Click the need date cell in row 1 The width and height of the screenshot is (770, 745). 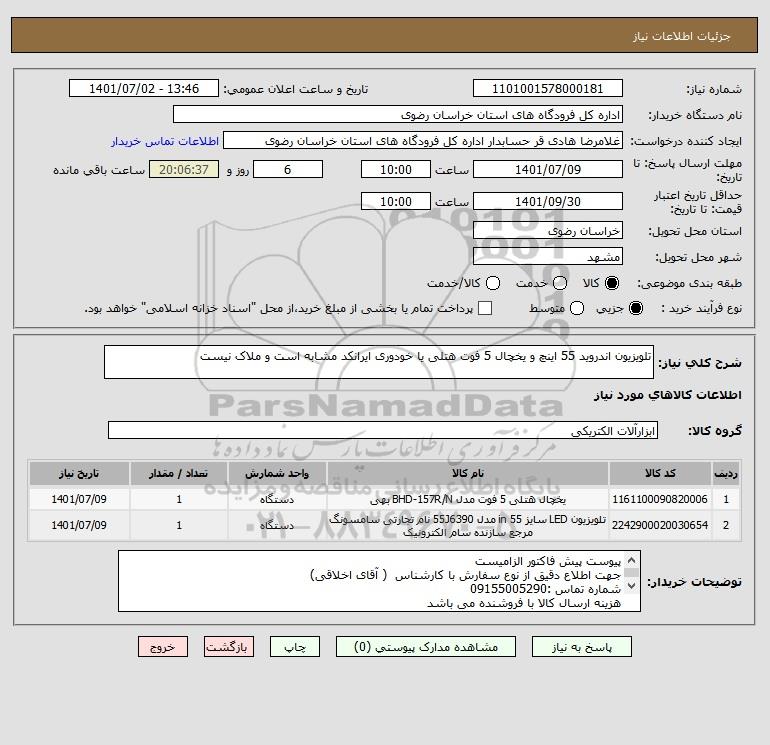79,499
